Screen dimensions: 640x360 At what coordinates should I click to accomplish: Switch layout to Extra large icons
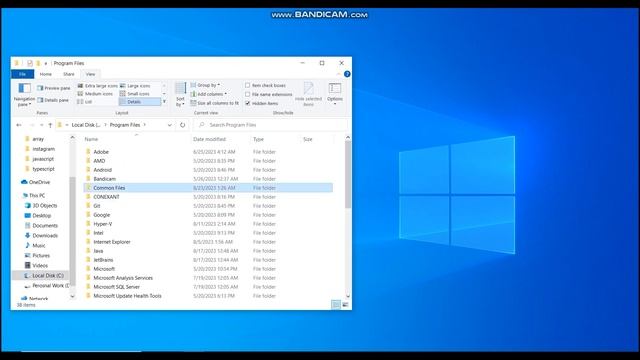tap(98, 86)
